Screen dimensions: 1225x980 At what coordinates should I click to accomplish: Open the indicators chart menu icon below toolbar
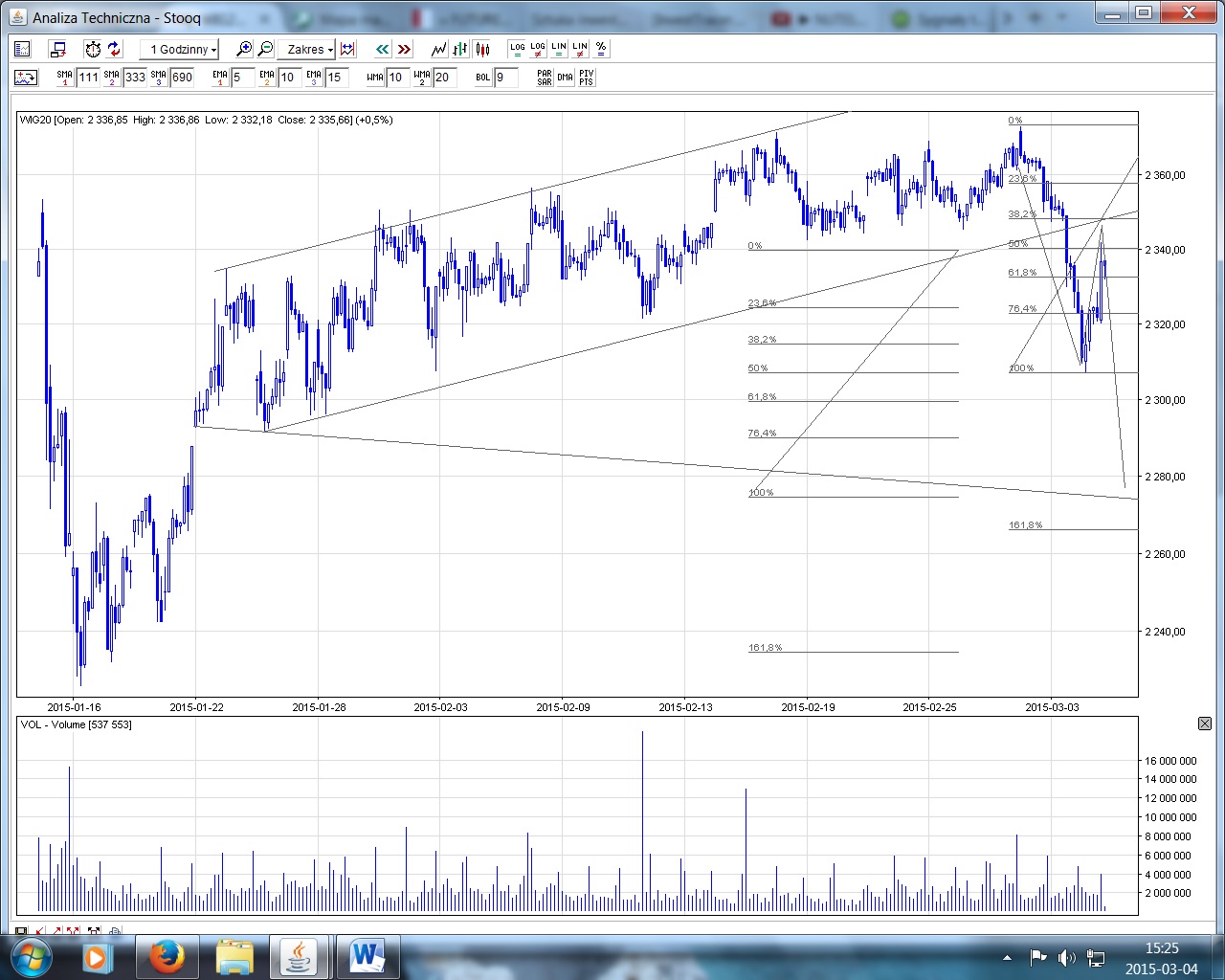pos(26,78)
